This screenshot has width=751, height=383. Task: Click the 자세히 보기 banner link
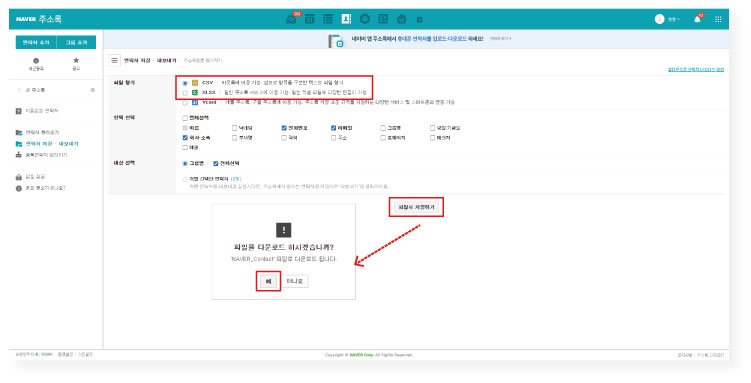click(x=500, y=39)
